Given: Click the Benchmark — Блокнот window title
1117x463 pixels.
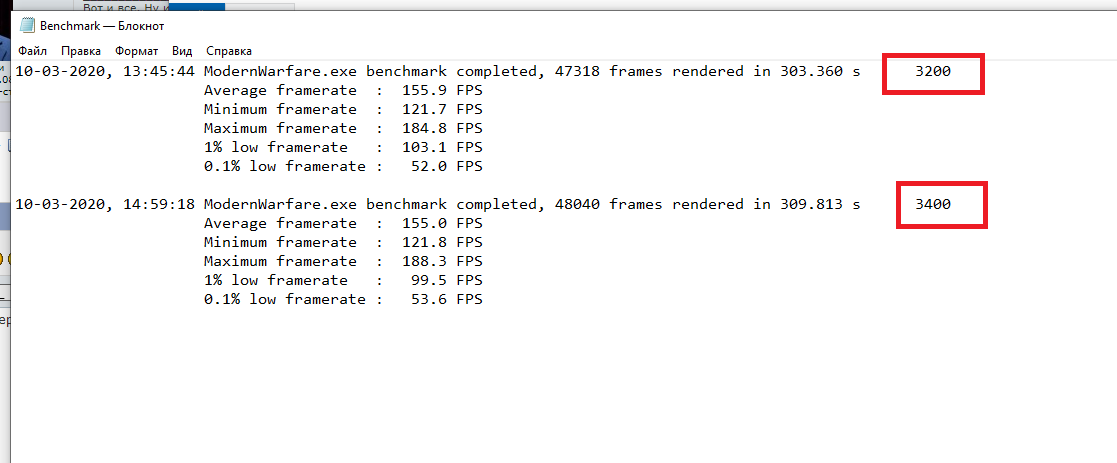Looking at the screenshot, I should (x=102, y=25).
